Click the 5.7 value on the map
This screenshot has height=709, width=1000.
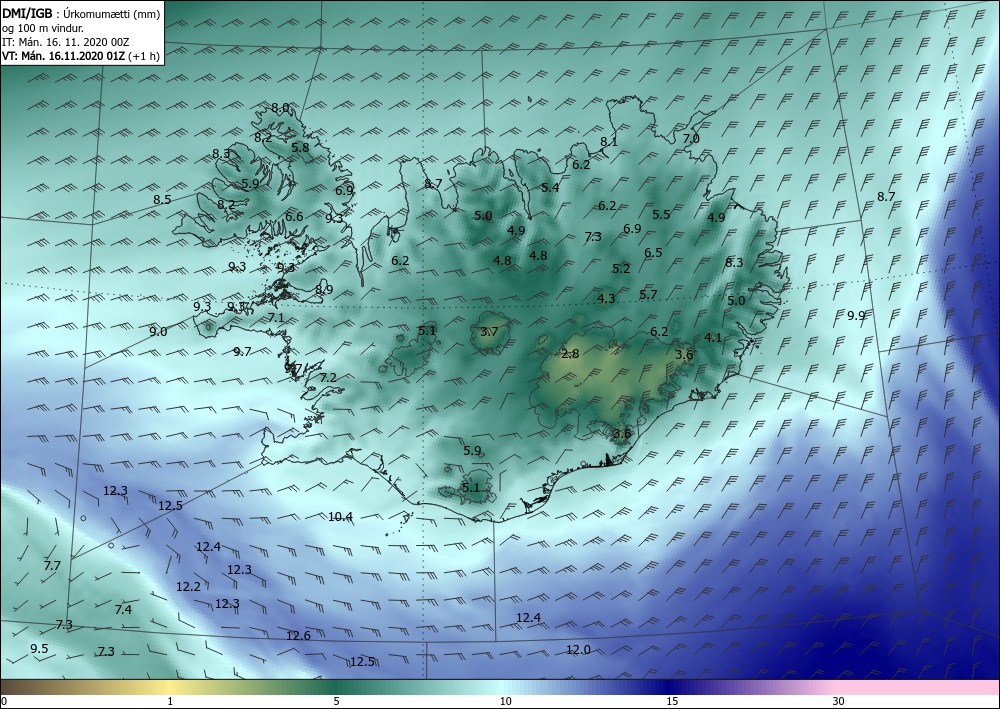click(x=647, y=294)
